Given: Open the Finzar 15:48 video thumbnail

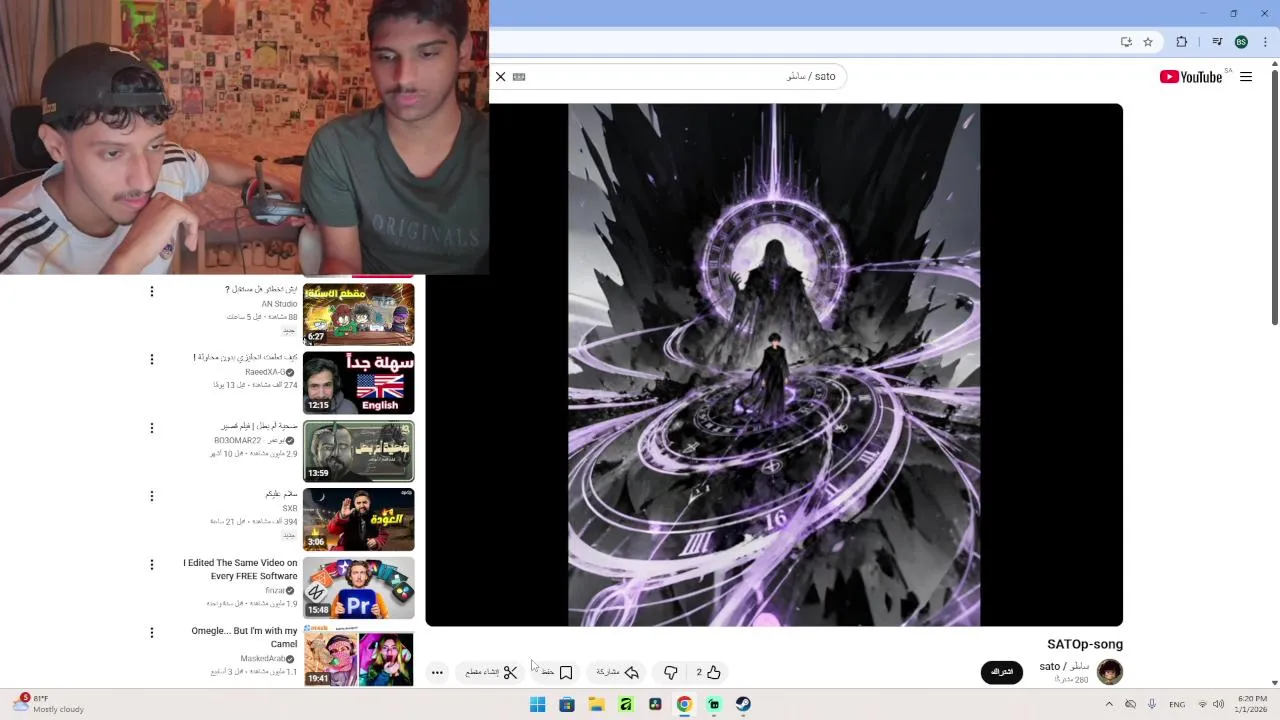Looking at the screenshot, I should coord(358,588).
